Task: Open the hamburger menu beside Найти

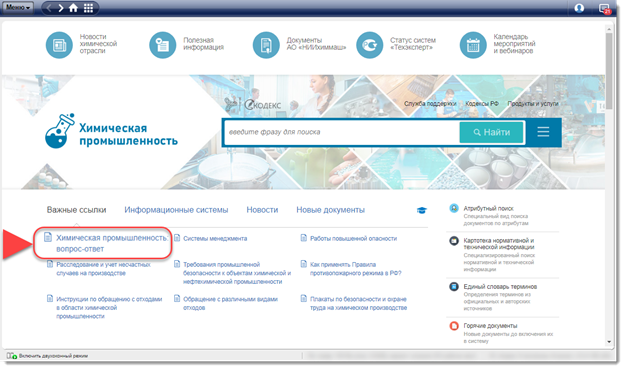Action: point(543,132)
